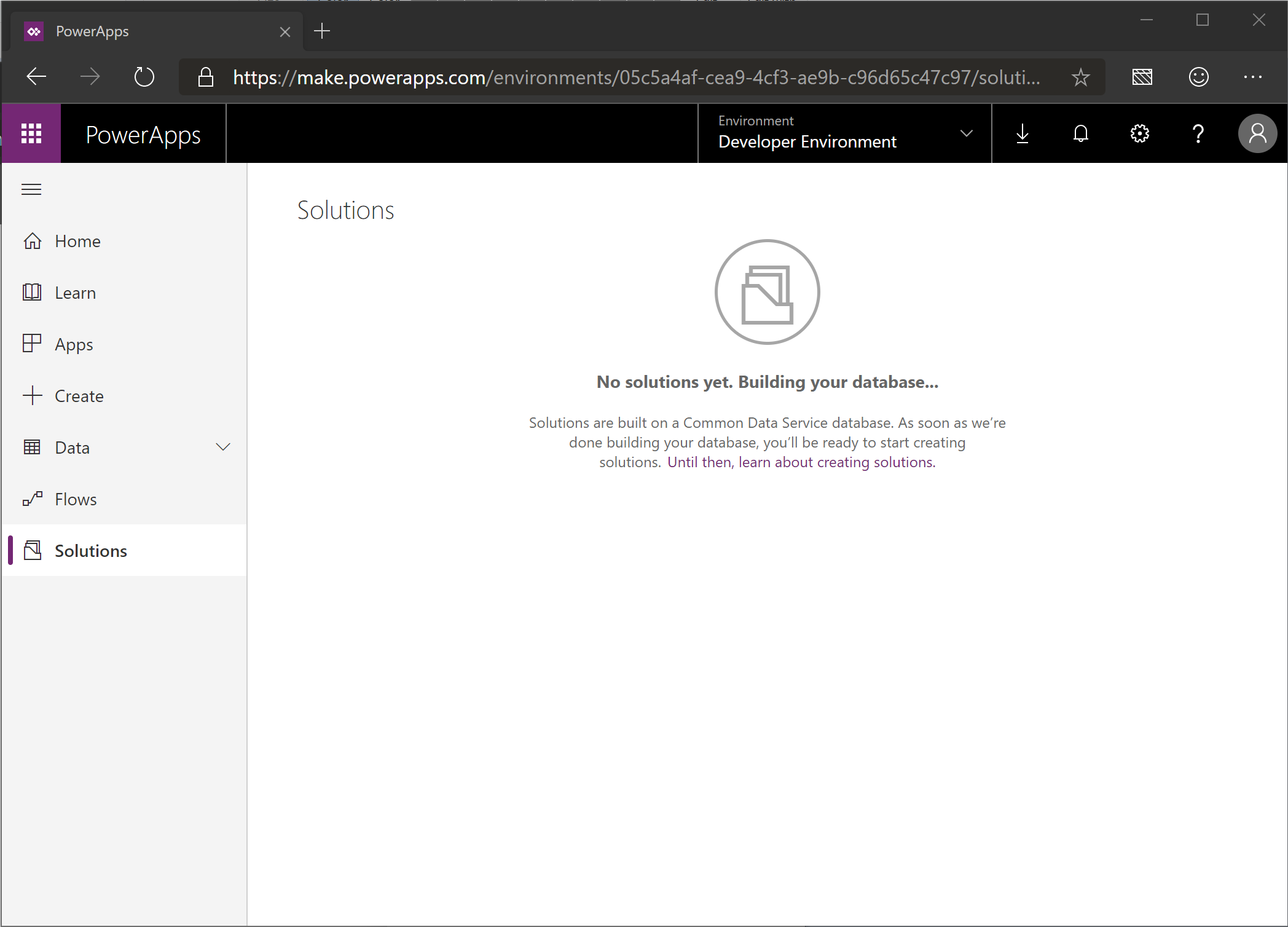This screenshot has width=1288, height=927.
Task: Expand the Data section in the sidebar
Action: click(x=223, y=447)
